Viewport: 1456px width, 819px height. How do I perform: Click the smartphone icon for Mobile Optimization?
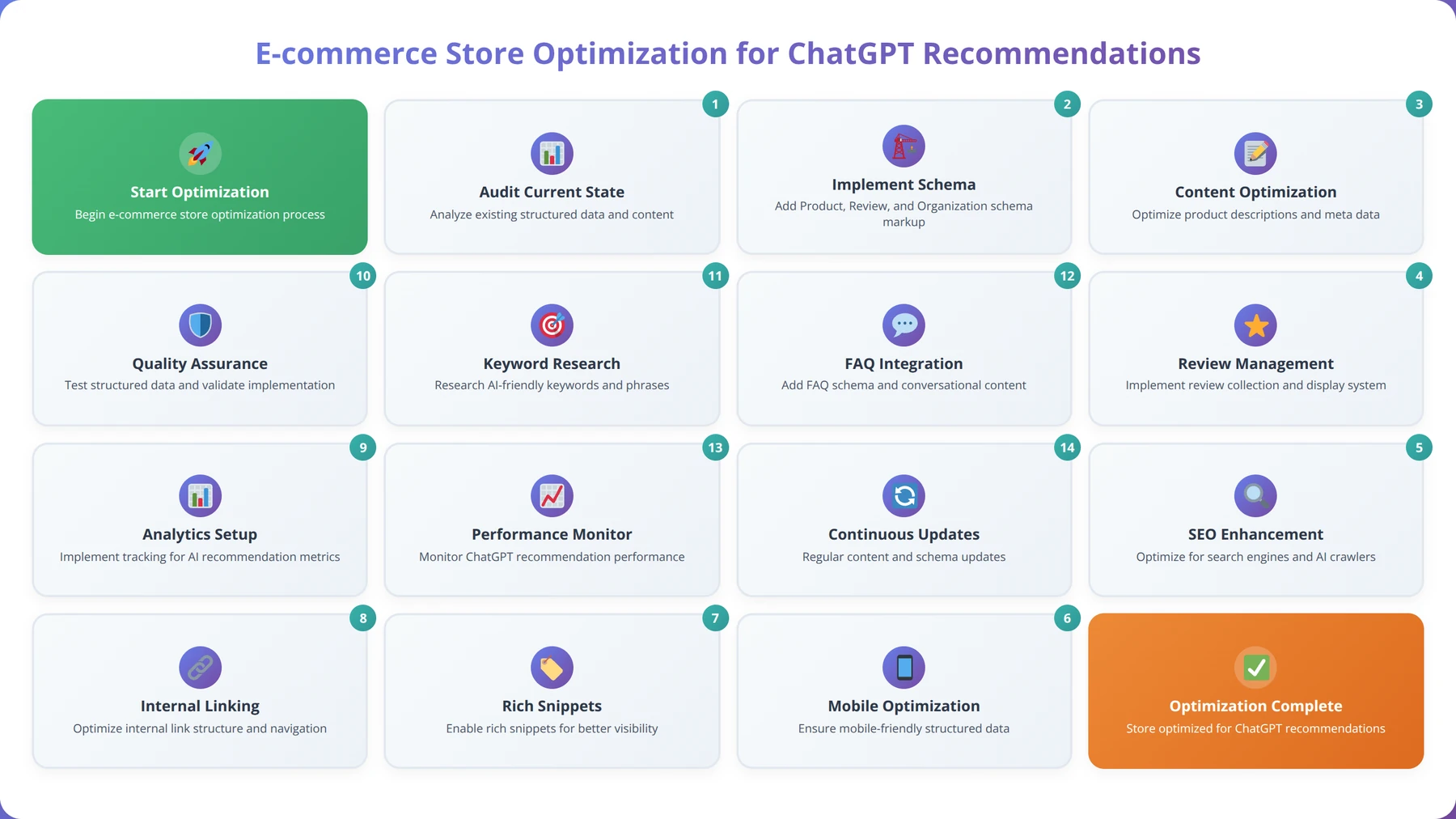pyautogui.click(x=904, y=667)
